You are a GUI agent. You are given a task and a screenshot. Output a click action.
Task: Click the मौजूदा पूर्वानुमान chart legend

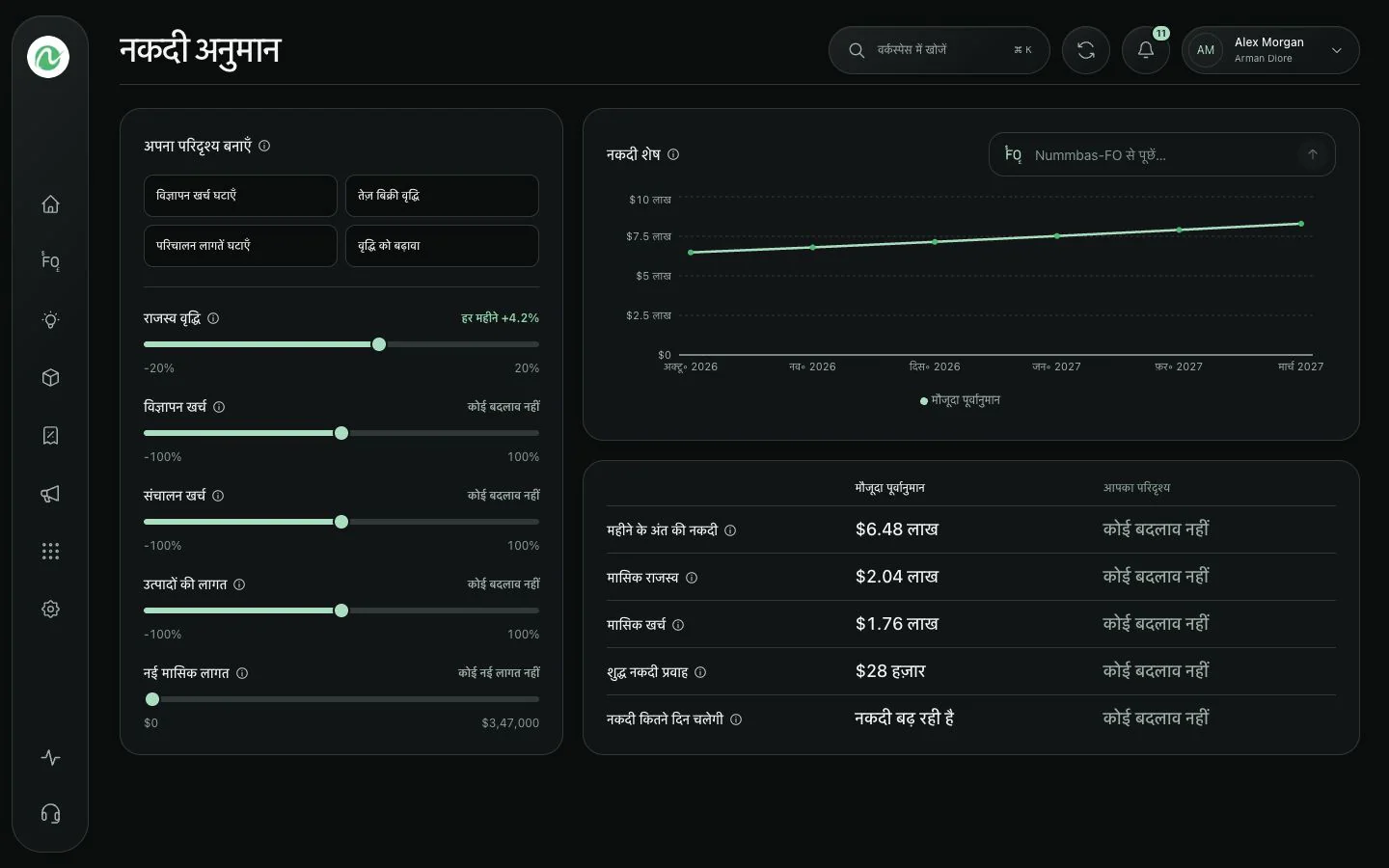pos(960,400)
